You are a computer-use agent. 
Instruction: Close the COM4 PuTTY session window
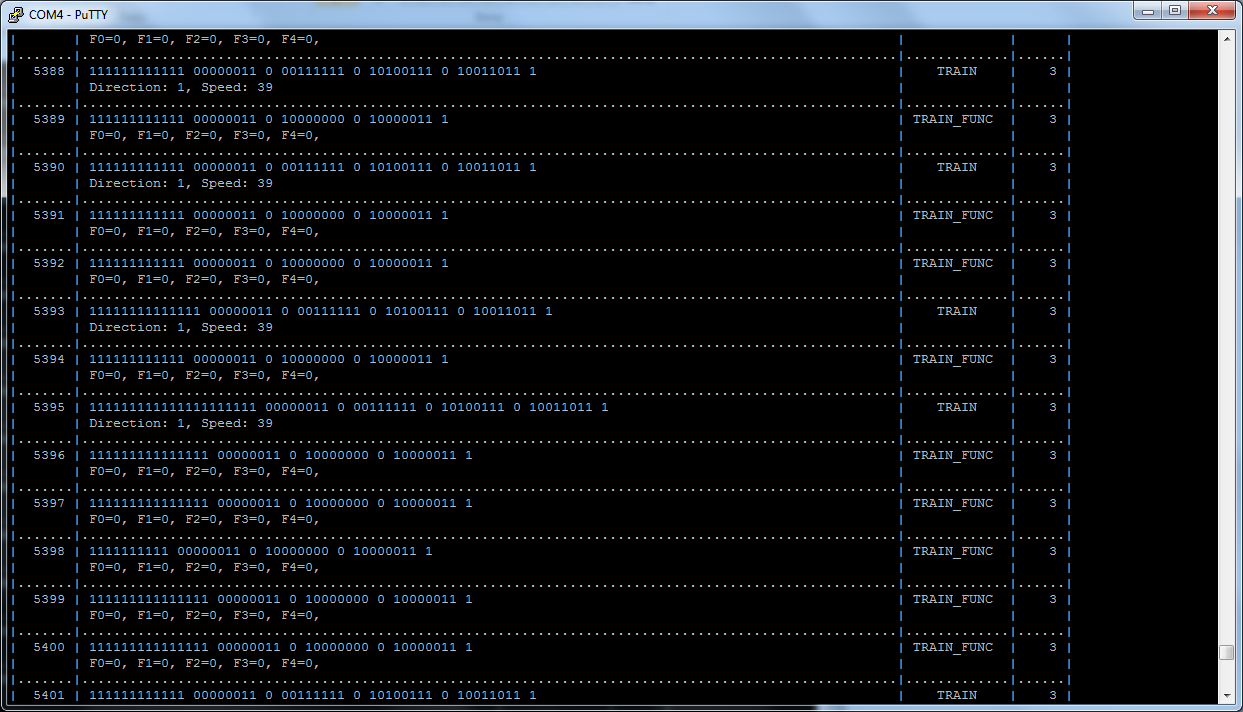(1212, 11)
